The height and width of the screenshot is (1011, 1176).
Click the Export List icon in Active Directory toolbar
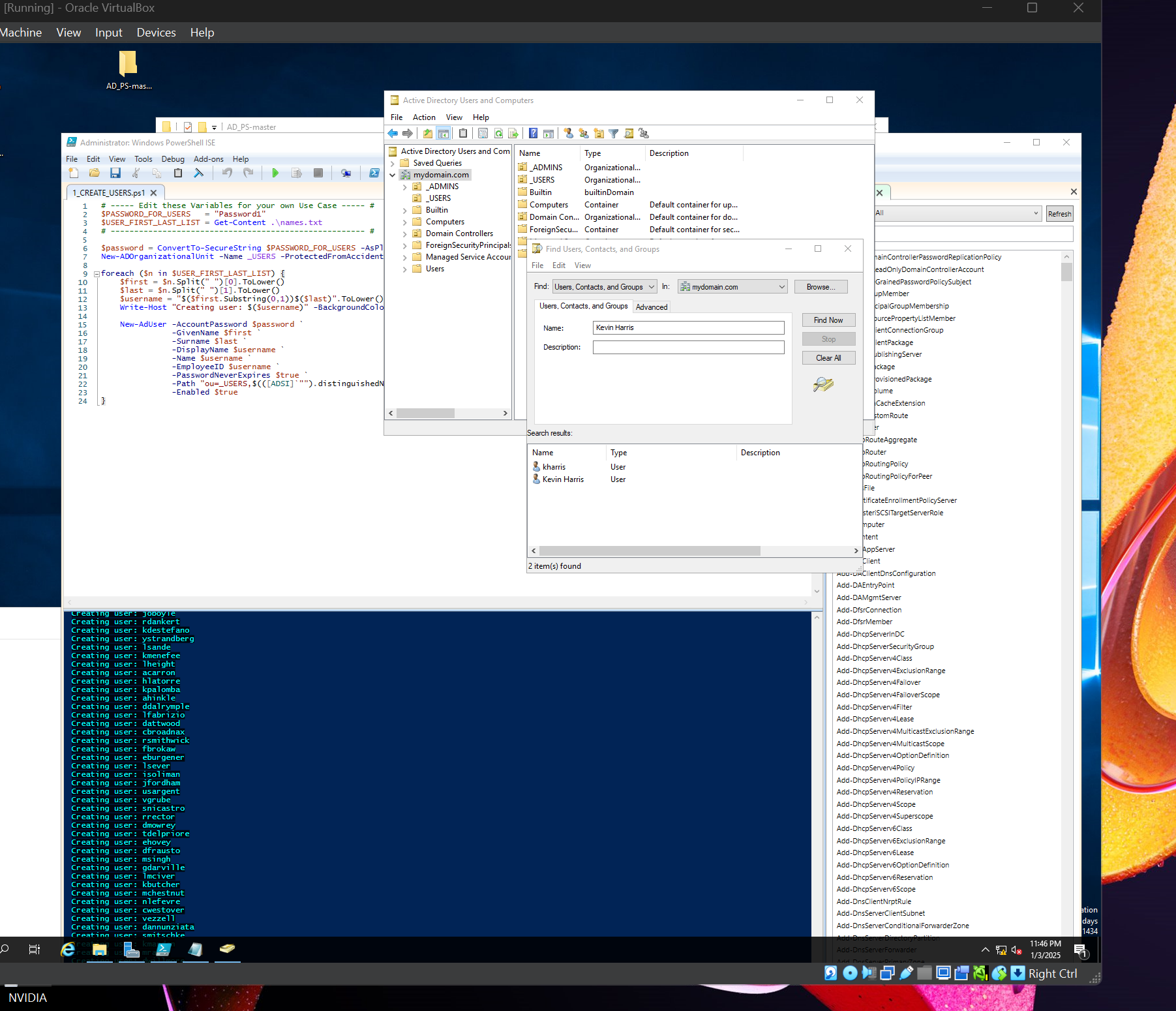tap(513, 133)
